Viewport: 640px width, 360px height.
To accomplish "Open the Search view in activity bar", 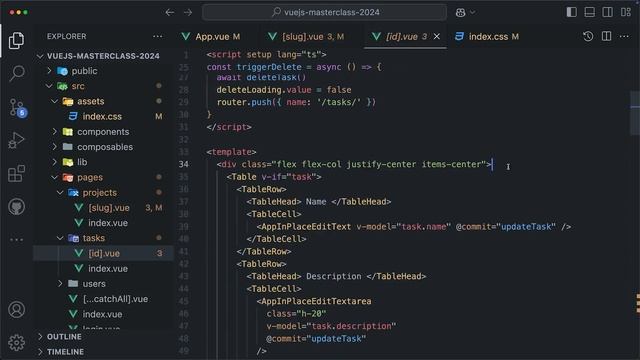I will [x=16, y=73].
